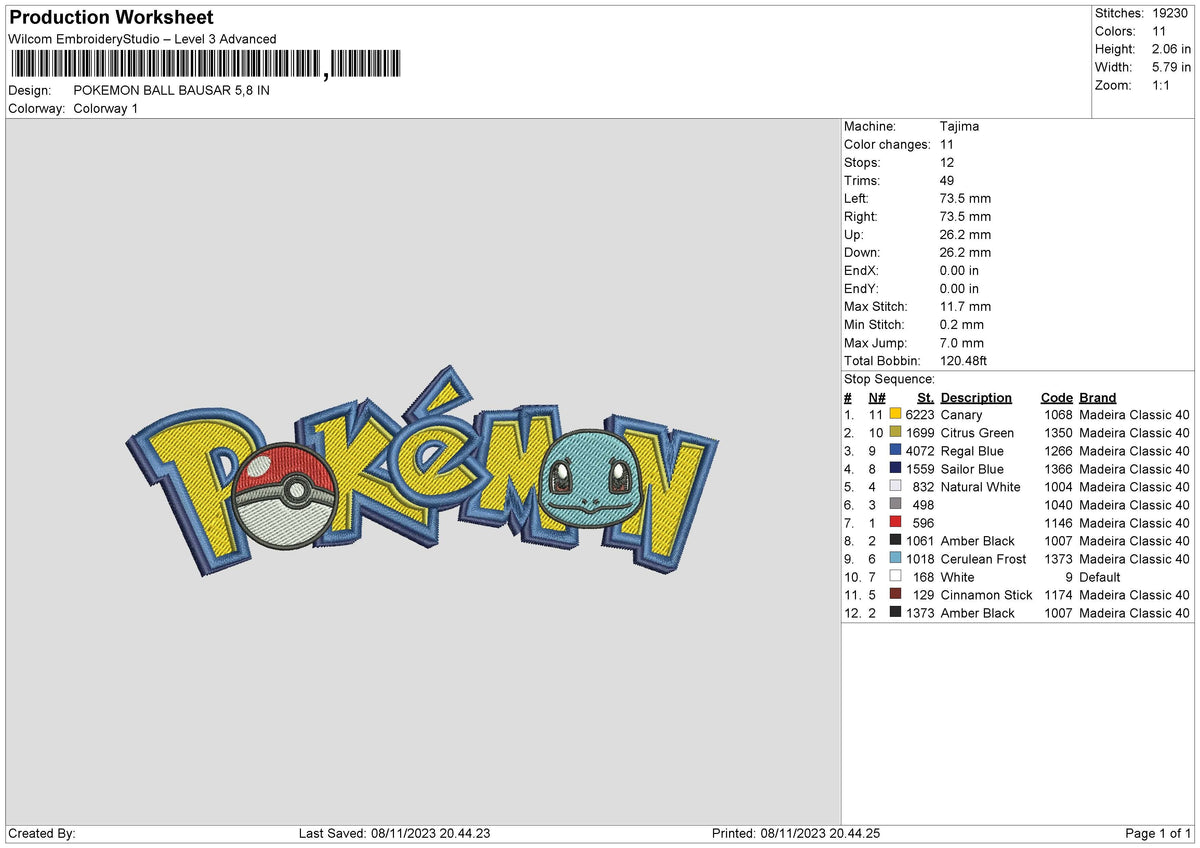This screenshot has height=848, width=1200.
Task: Click the Cinnamon Stick color swatch
Action: (895, 594)
